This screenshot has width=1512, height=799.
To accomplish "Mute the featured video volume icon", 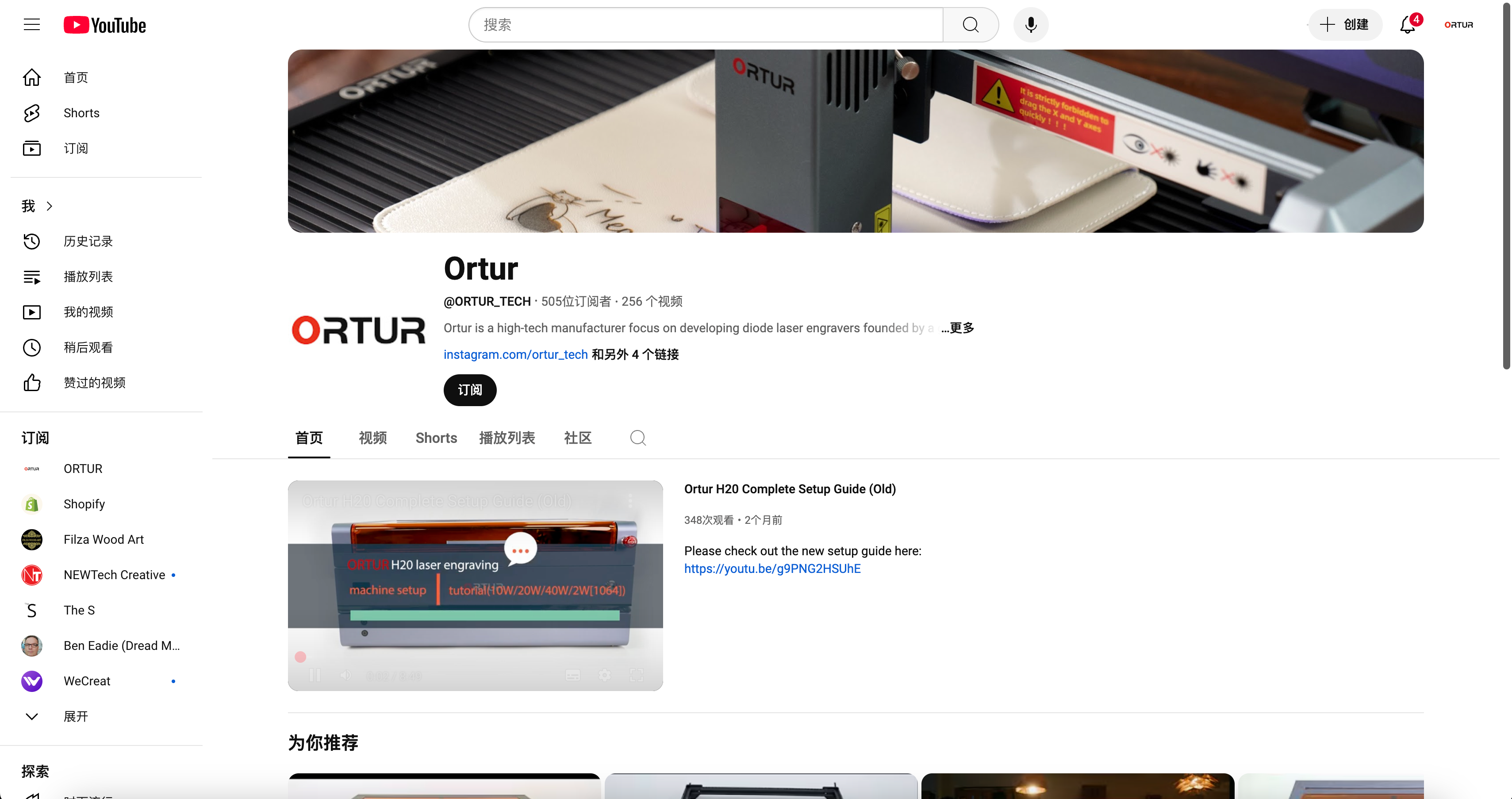I will click(346, 675).
